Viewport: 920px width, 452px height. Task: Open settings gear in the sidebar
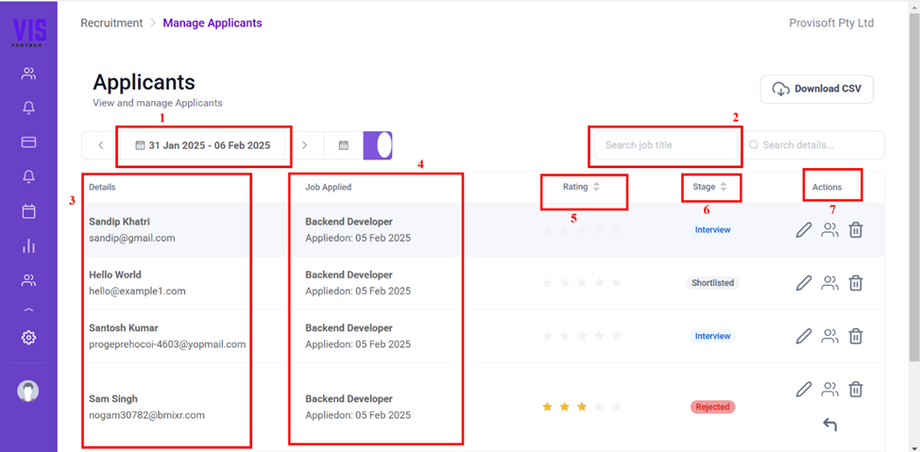click(x=29, y=338)
